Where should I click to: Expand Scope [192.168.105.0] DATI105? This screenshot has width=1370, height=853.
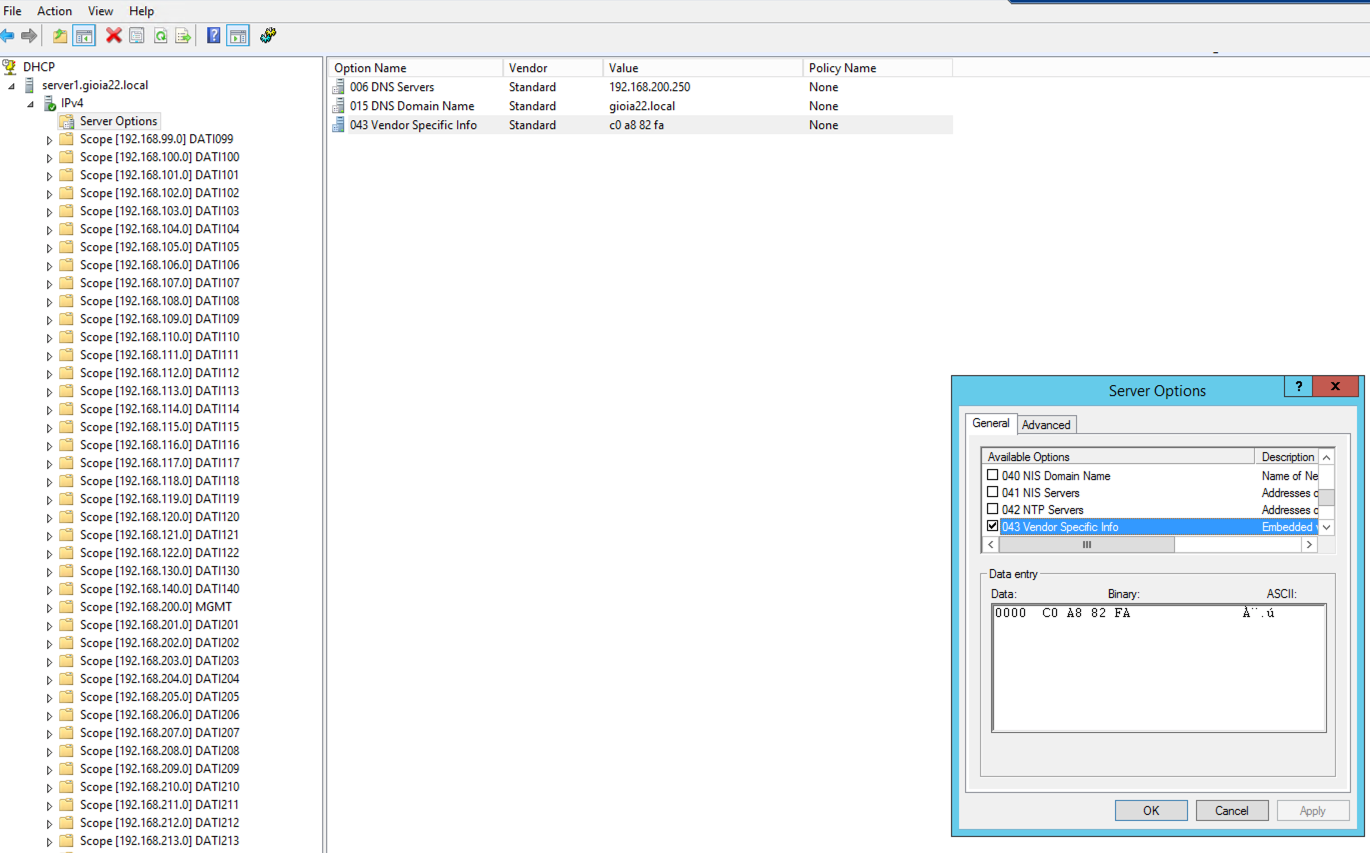pos(49,248)
